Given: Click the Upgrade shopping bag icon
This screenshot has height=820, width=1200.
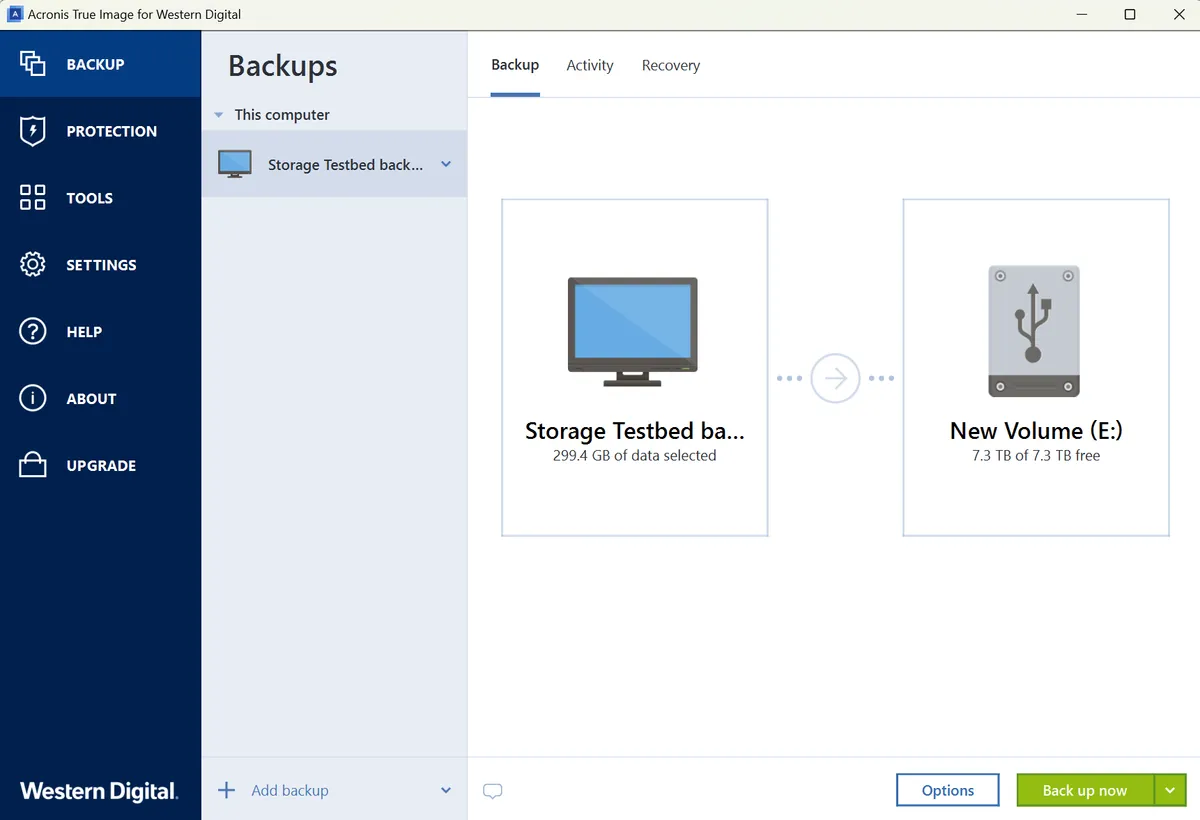Looking at the screenshot, I should [x=33, y=466].
